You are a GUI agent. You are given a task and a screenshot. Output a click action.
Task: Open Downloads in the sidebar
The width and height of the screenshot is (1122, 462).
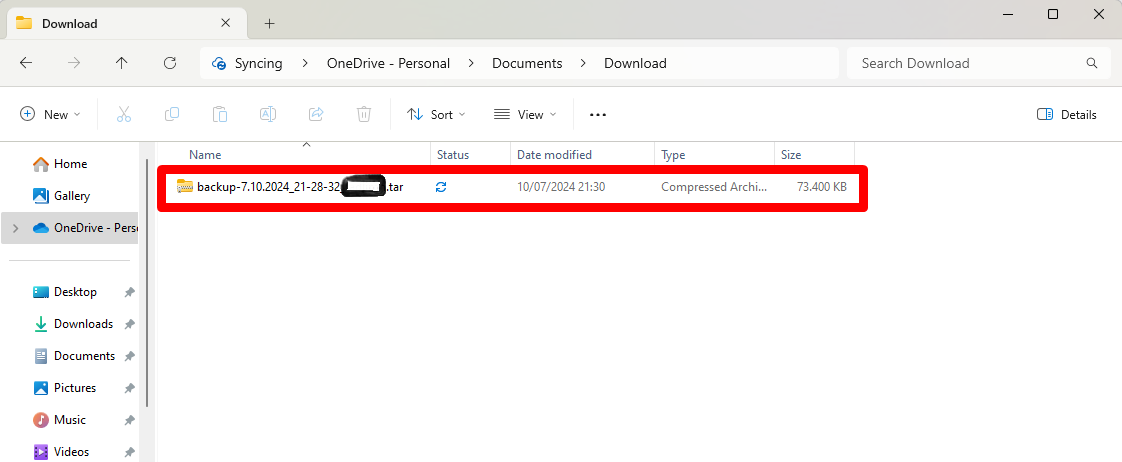click(x=83, y=324)
